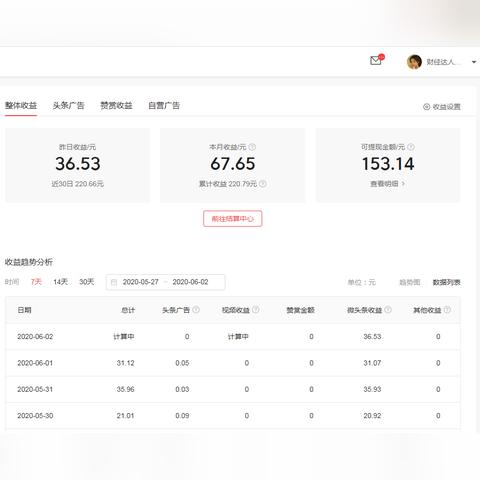Click the user profile avatar picture

[414, 62]
